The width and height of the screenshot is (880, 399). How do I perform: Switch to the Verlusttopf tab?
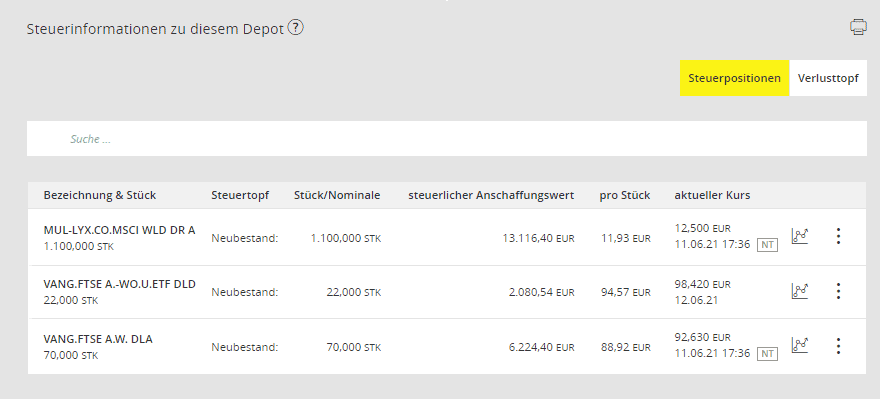click(x=828, y=78)
